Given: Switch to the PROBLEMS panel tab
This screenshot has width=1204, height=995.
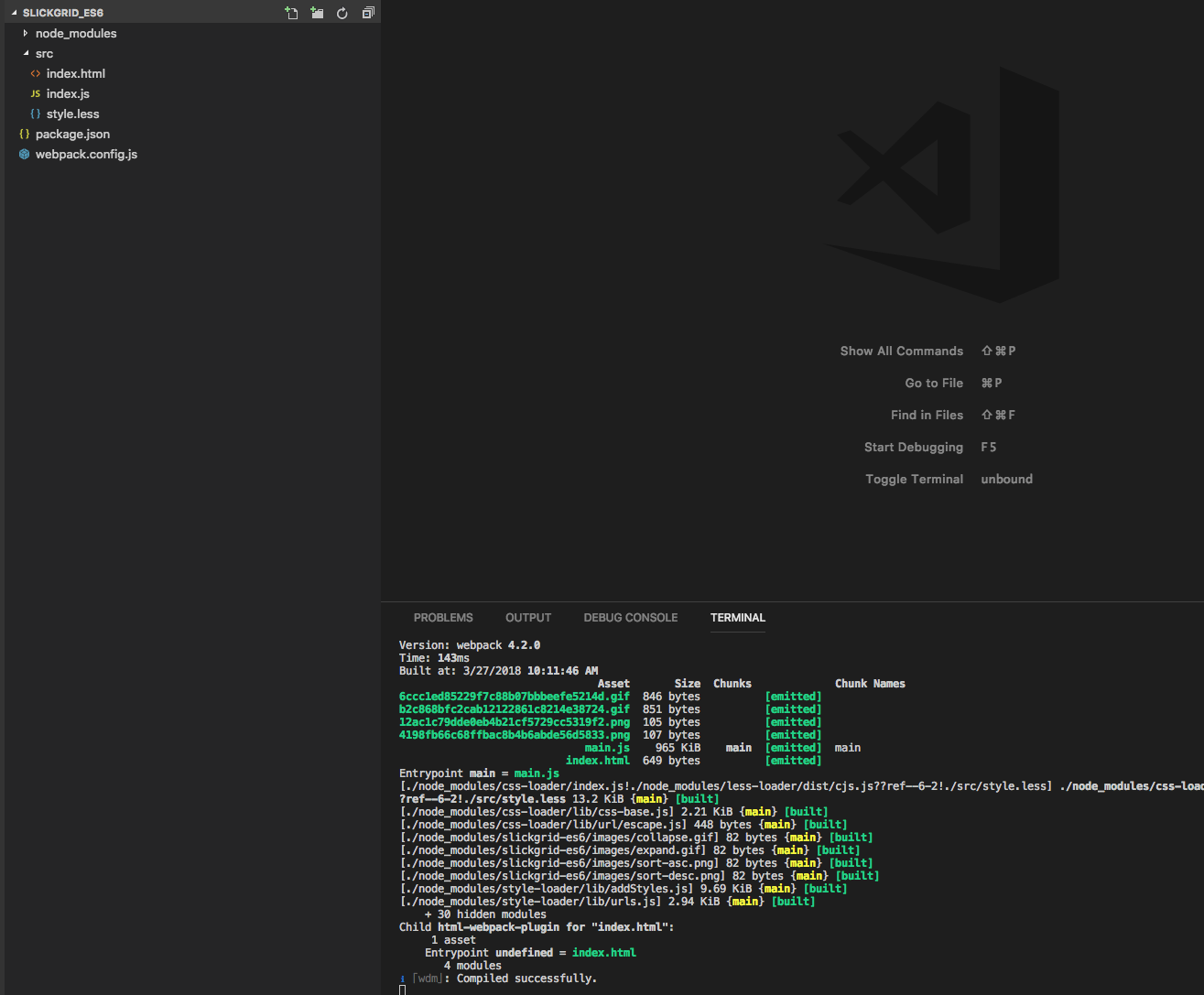Looking at the screenshot, I should (x=443, y=618).
